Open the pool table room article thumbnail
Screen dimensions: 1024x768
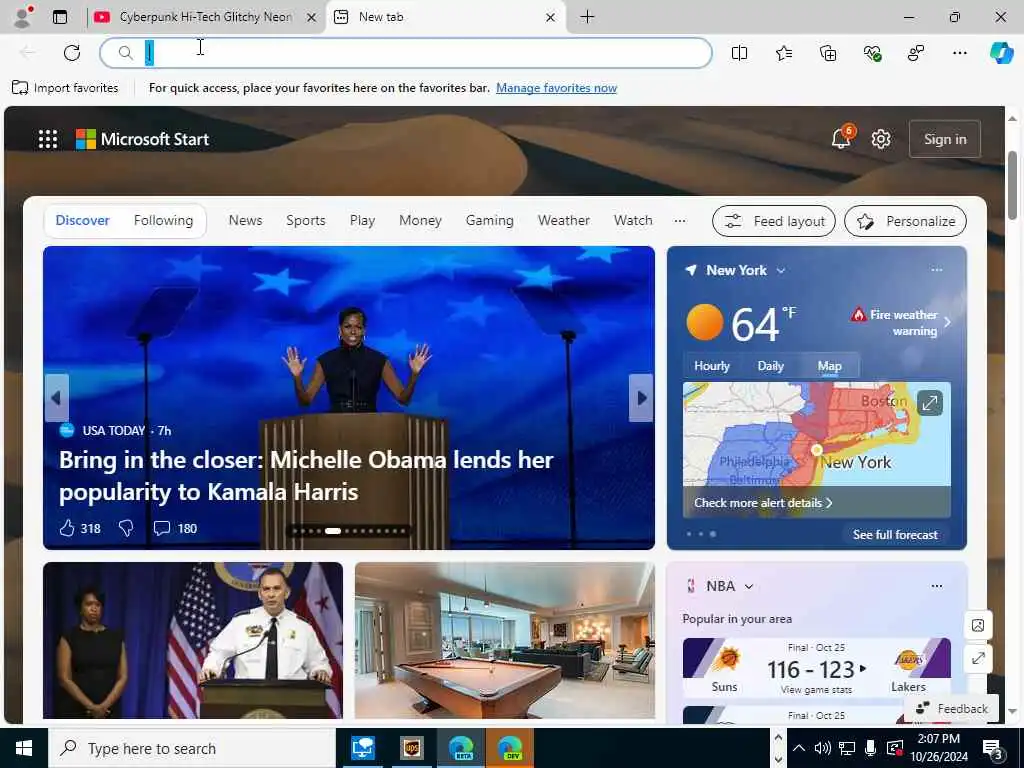click(x=505, y=640)
